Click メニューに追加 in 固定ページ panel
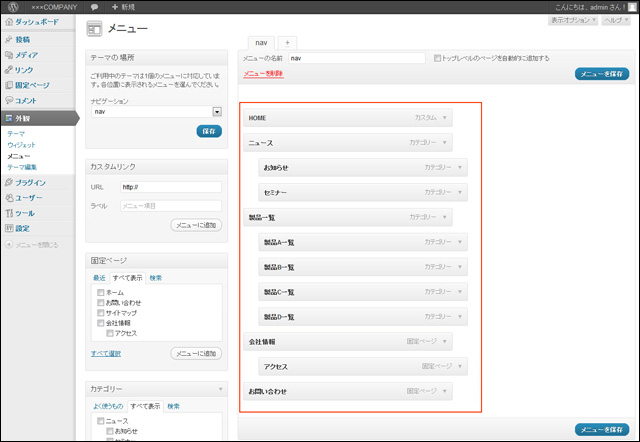This screenshot has height=442, width=640. [x=196, y=353]
